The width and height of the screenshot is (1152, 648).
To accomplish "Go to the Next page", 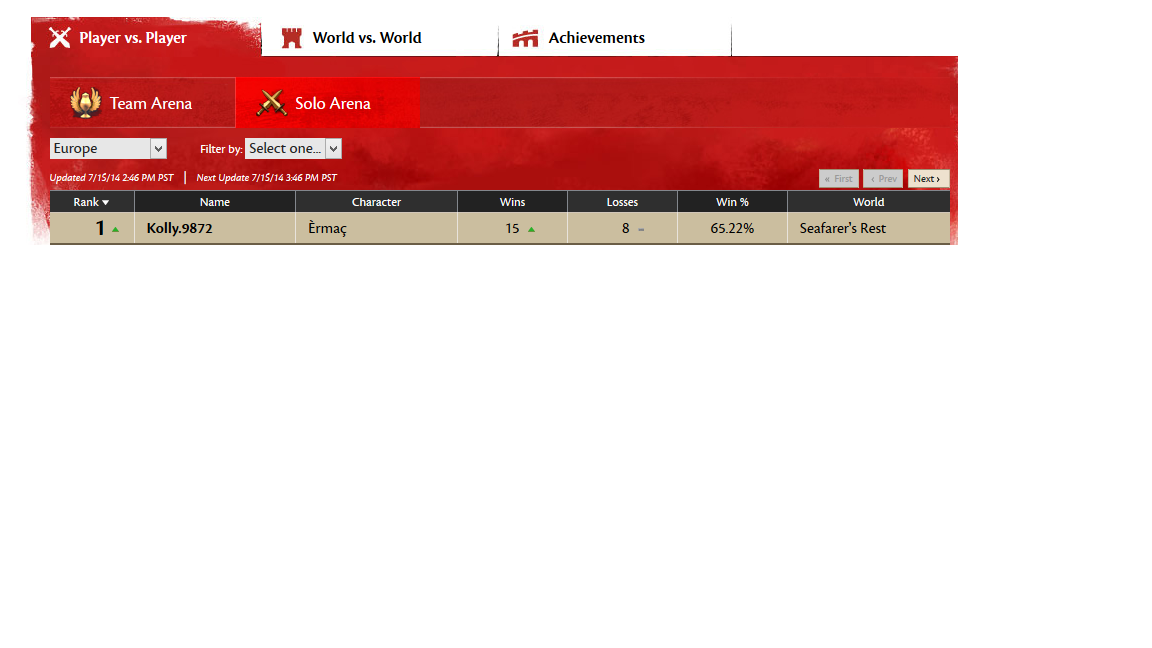I will point(928,179).
